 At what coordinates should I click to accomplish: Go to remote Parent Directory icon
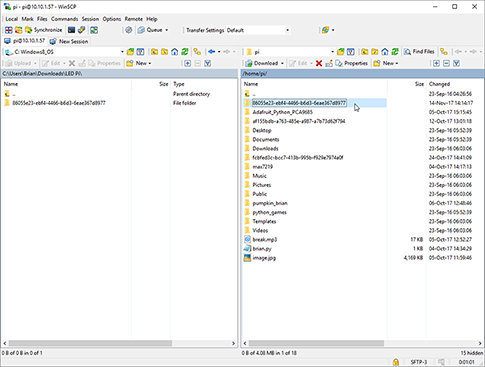365,52
